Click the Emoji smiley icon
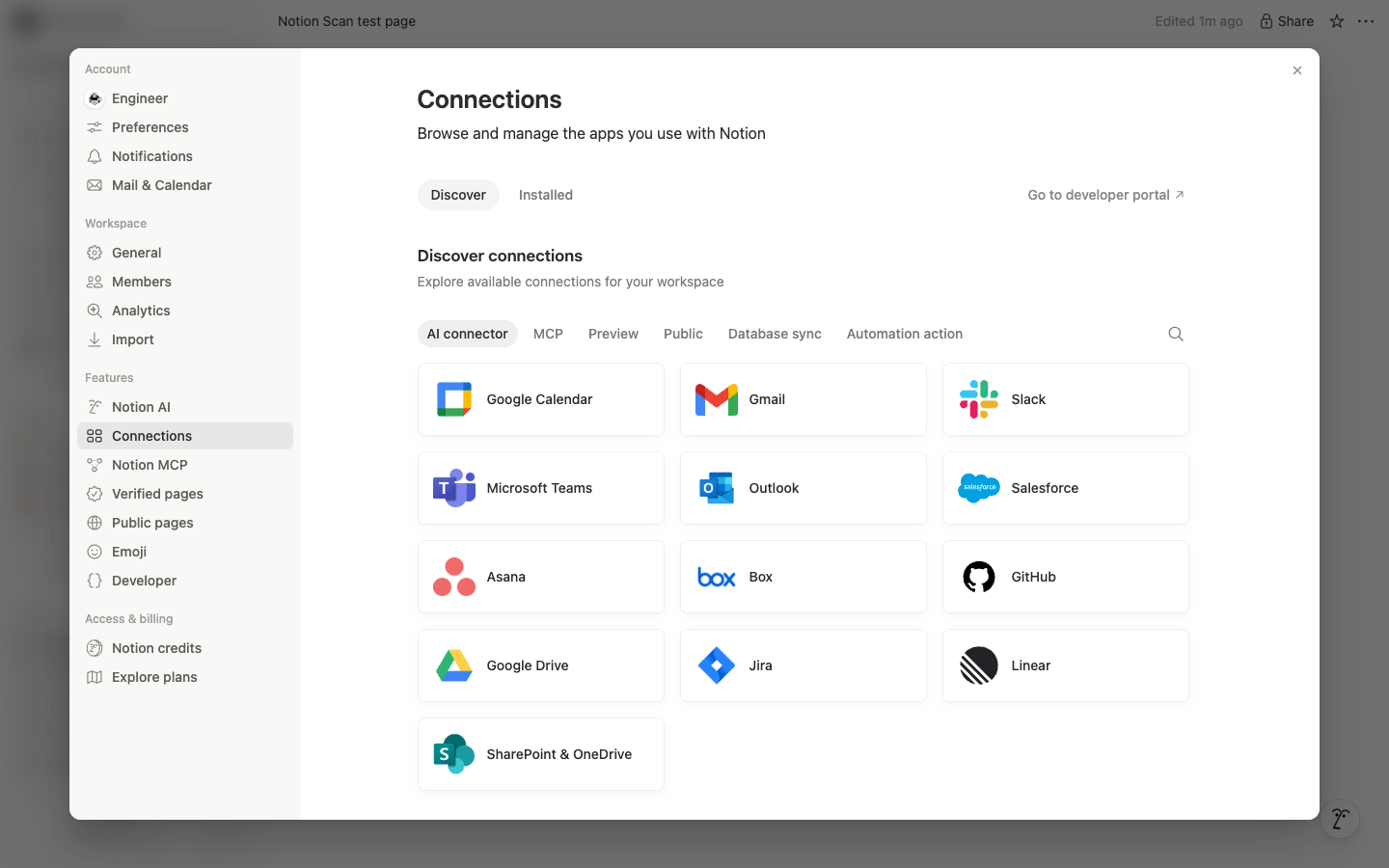Image resolution: width=1389 pixels, height=868 pixels. pos(95,552)
